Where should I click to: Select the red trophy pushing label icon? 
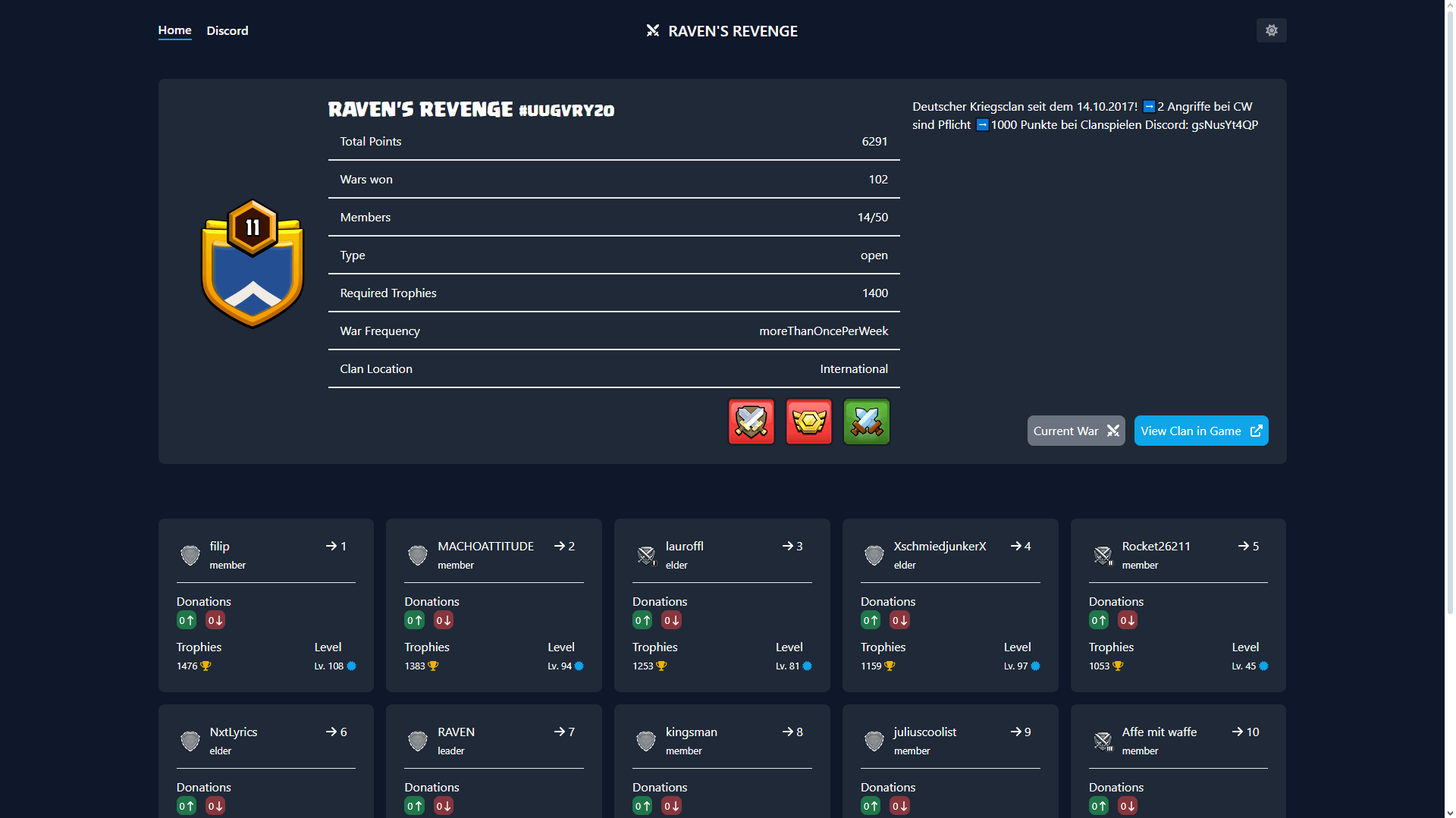pos(808,422)
